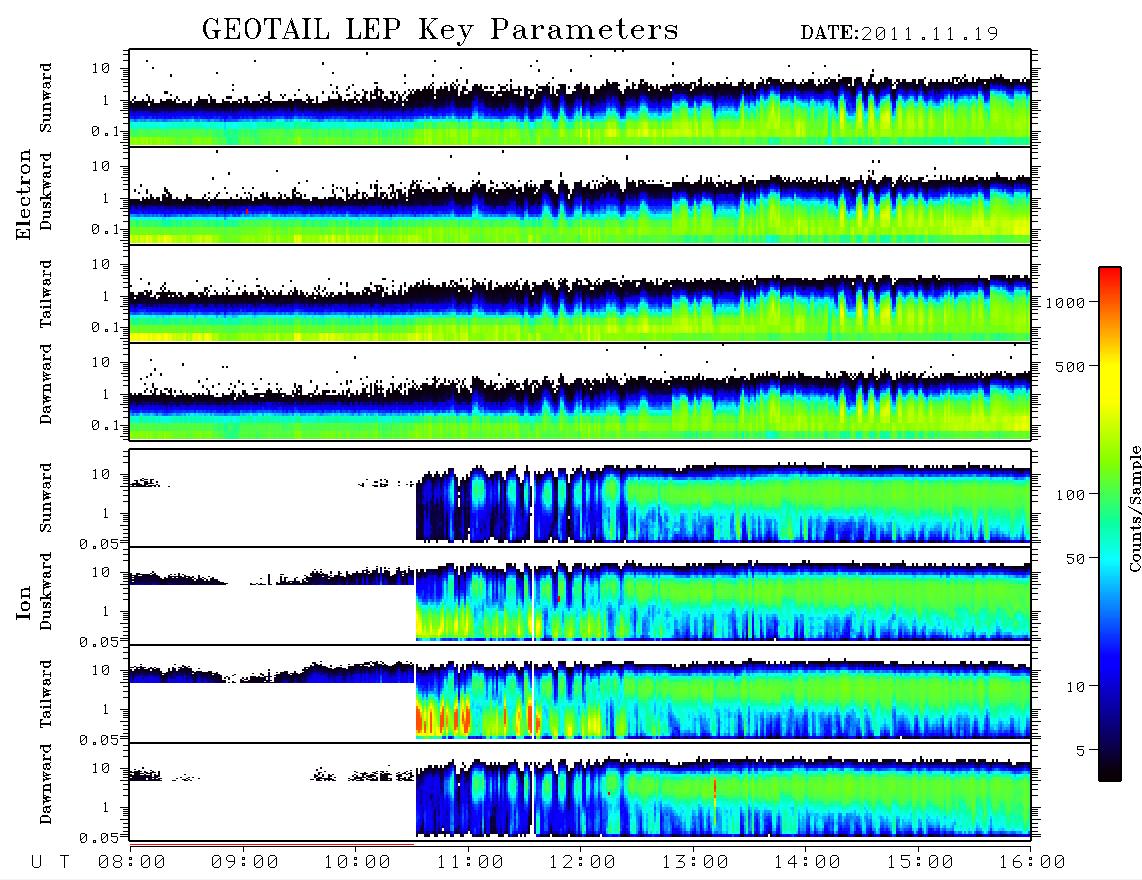Click the 13:00 time tick label
This screenshot has width=1142, height=880.
click(x=695, y=863)
